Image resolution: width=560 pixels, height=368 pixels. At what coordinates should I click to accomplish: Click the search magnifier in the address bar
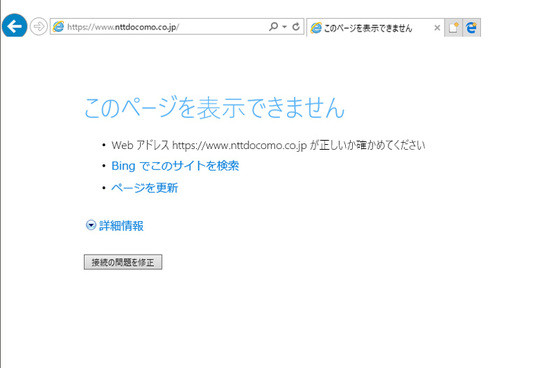click(273, 26)
